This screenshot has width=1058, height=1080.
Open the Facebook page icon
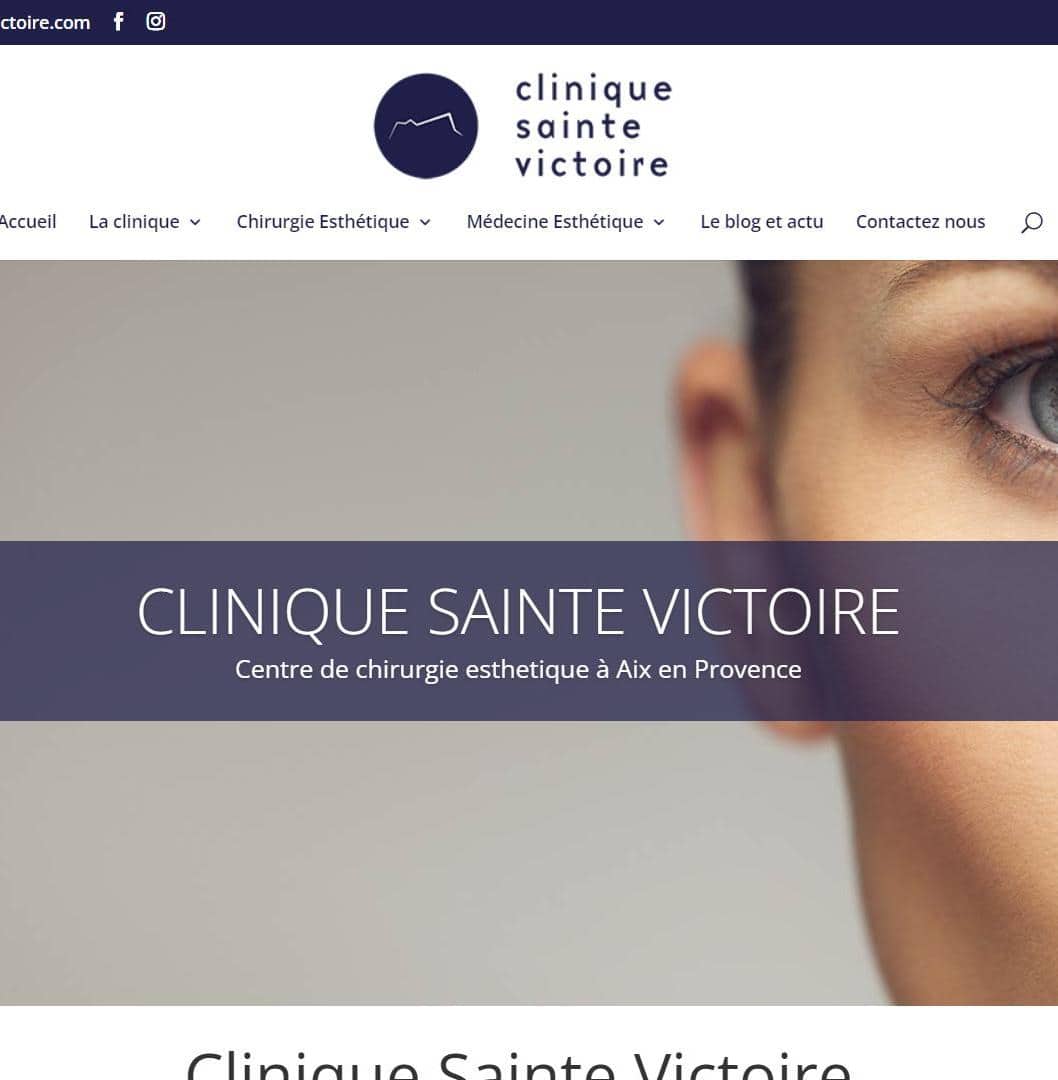(118, 21)
